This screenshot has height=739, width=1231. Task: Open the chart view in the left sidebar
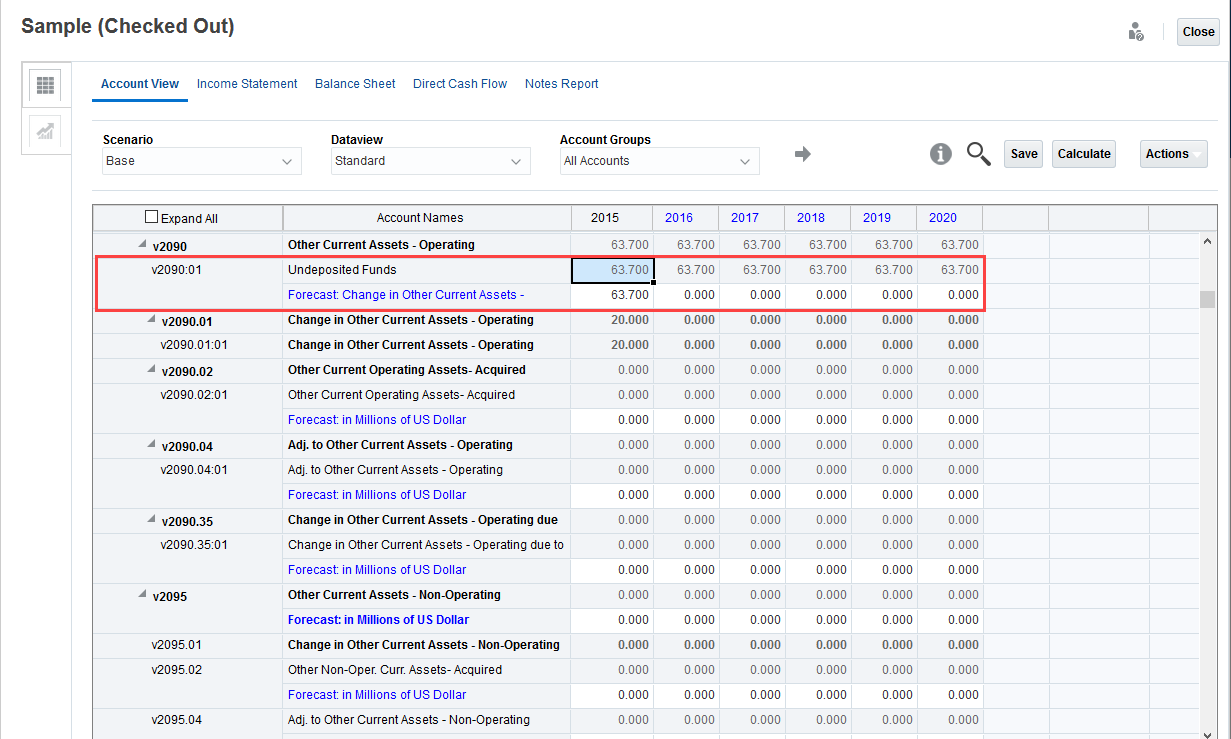point(45,131)
